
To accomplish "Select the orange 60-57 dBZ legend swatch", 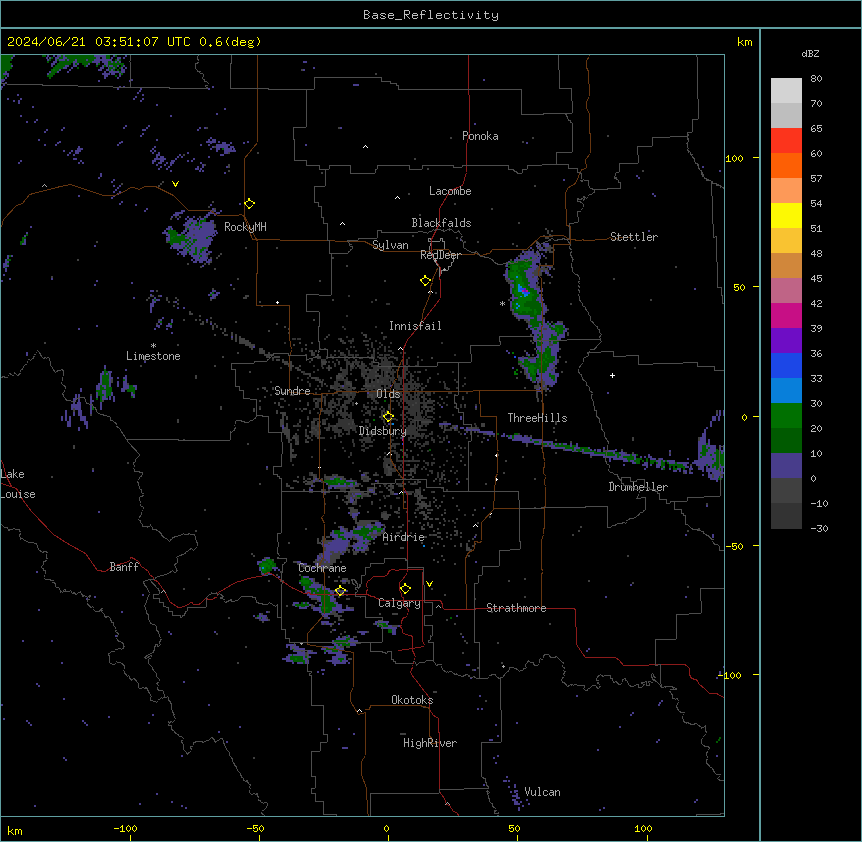I will pos(786,166).
